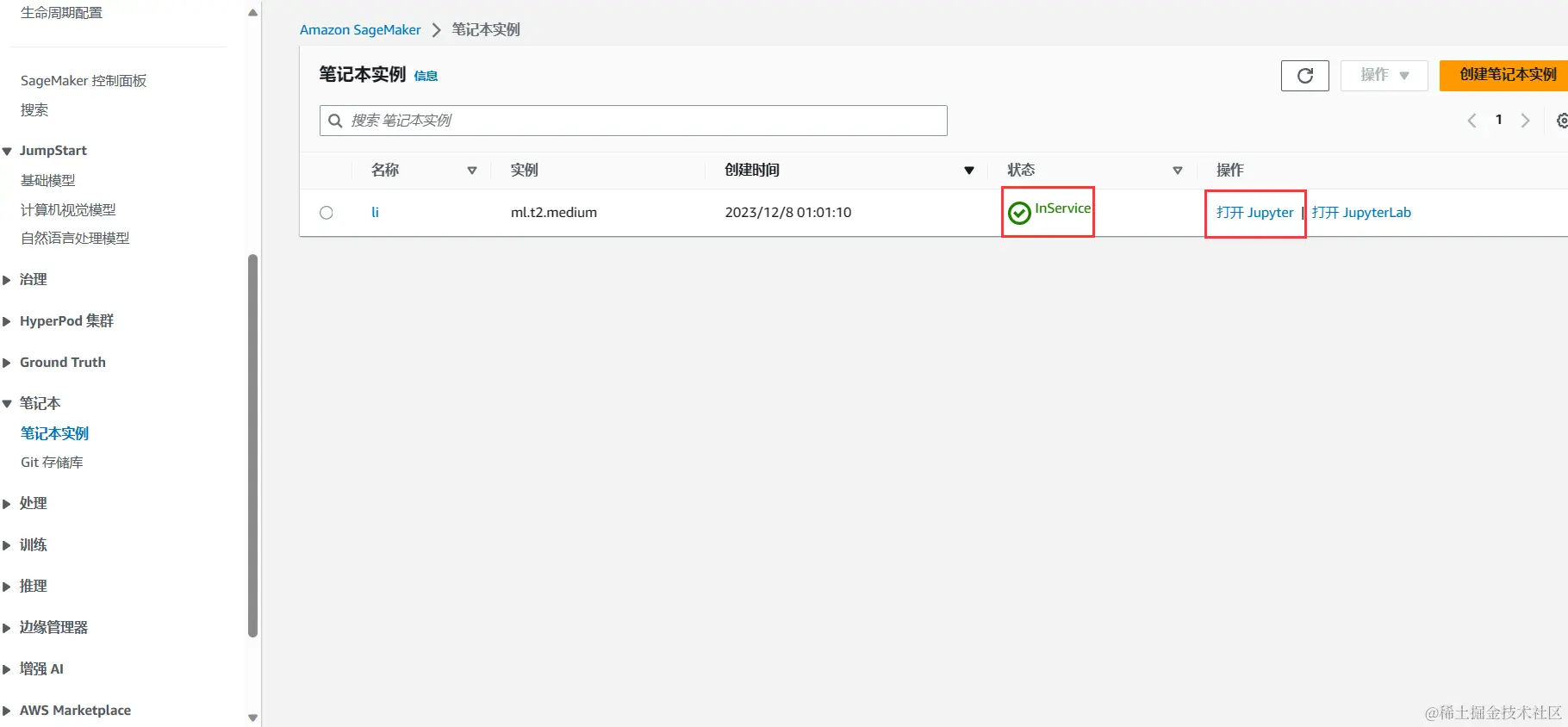This screenshot has width=1568, height=727.
Task: Click the sidebar scroll-up arrow
Action: pyautogui.click(x=252, y=12)
